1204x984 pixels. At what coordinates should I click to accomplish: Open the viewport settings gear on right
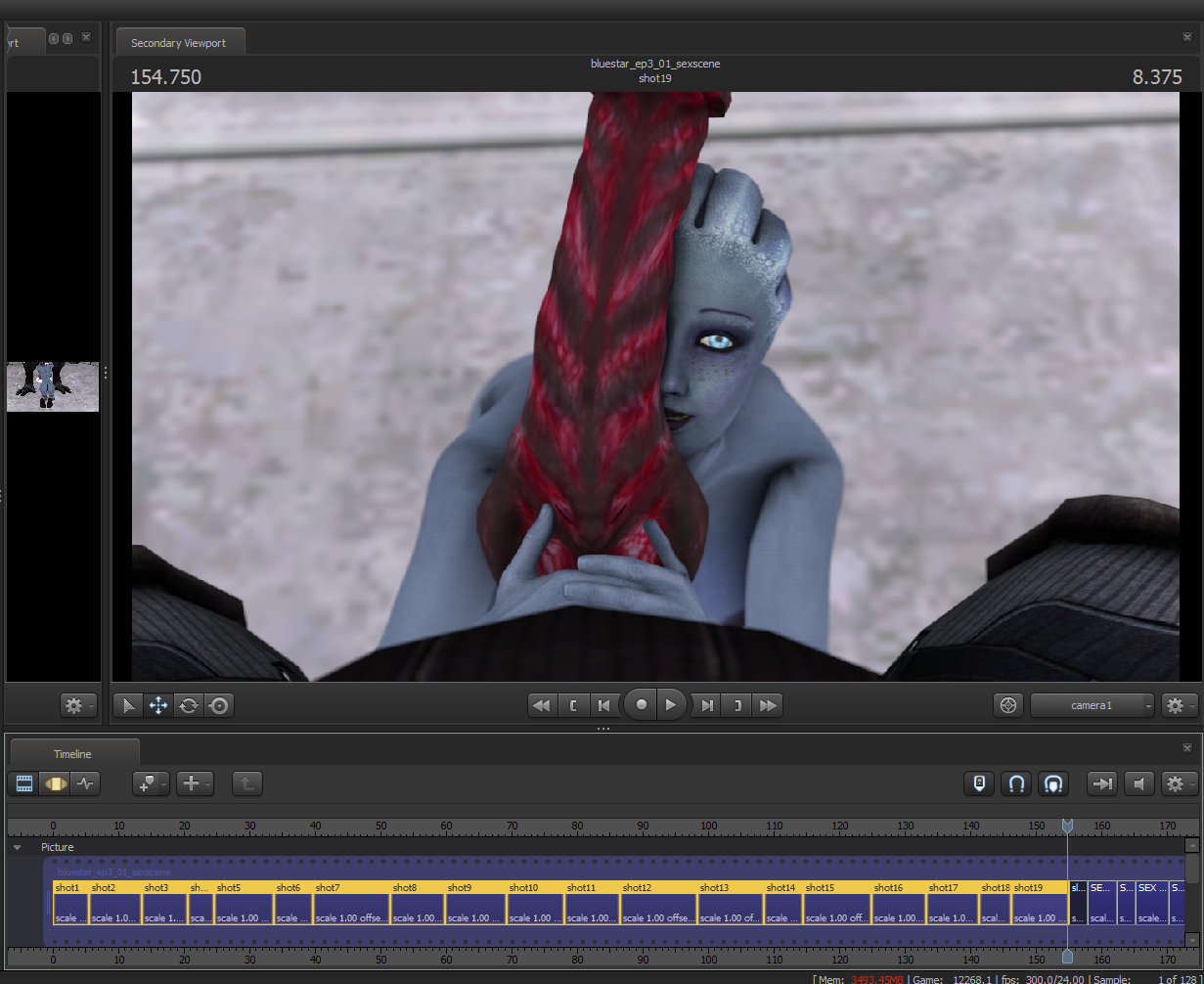[x=1179, y=705]
